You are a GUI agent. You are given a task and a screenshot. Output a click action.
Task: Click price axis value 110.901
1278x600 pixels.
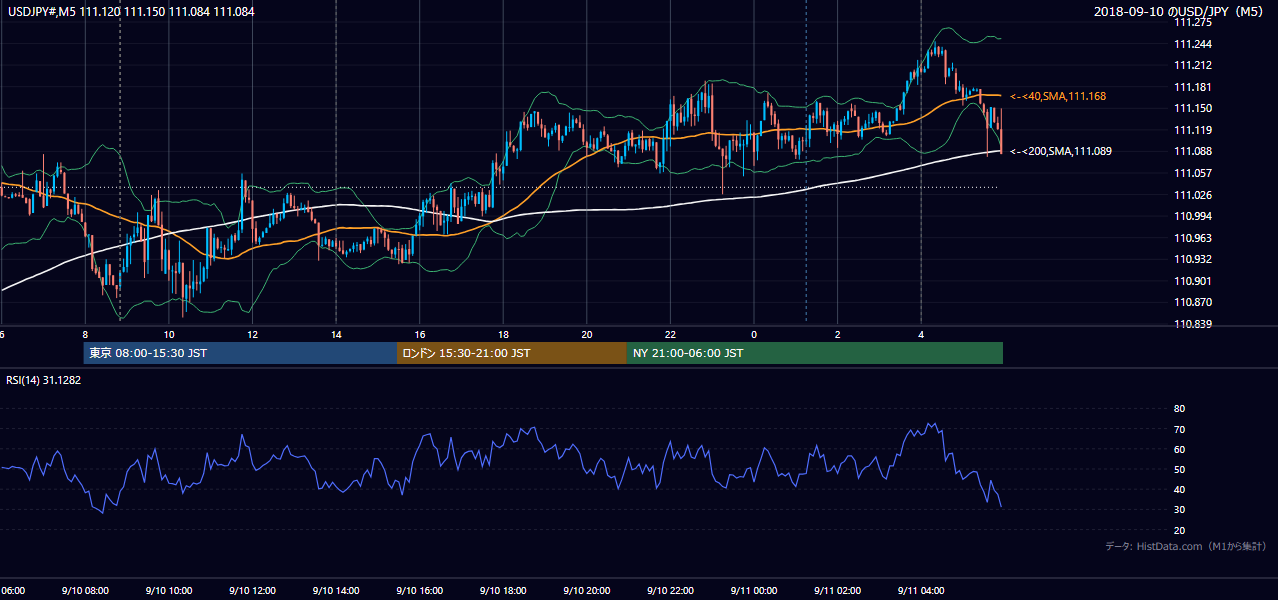point(1193,281)
